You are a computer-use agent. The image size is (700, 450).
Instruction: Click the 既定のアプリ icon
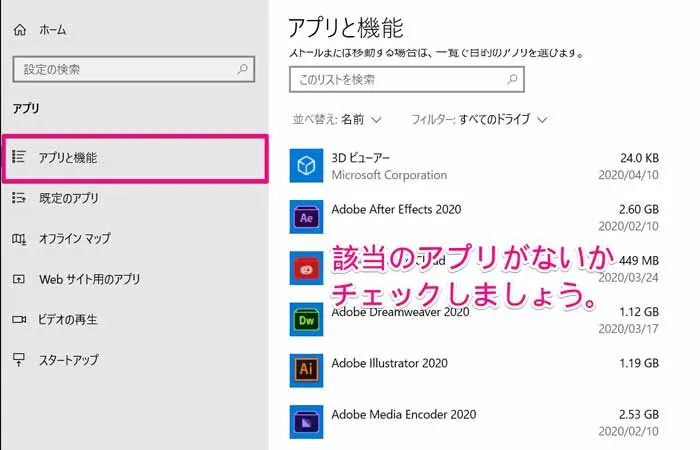coord(19,197)
